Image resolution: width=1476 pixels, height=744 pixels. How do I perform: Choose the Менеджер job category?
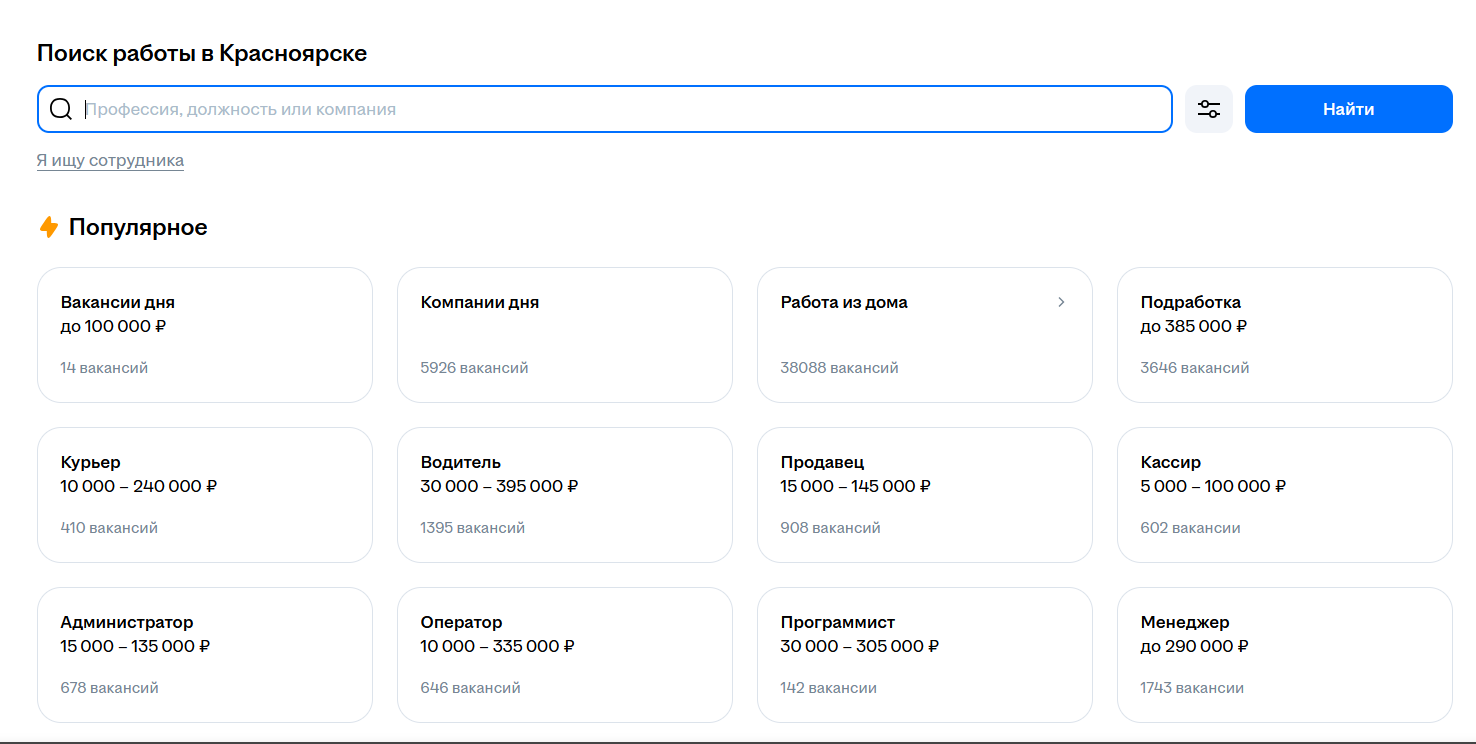pos(1285,655)
